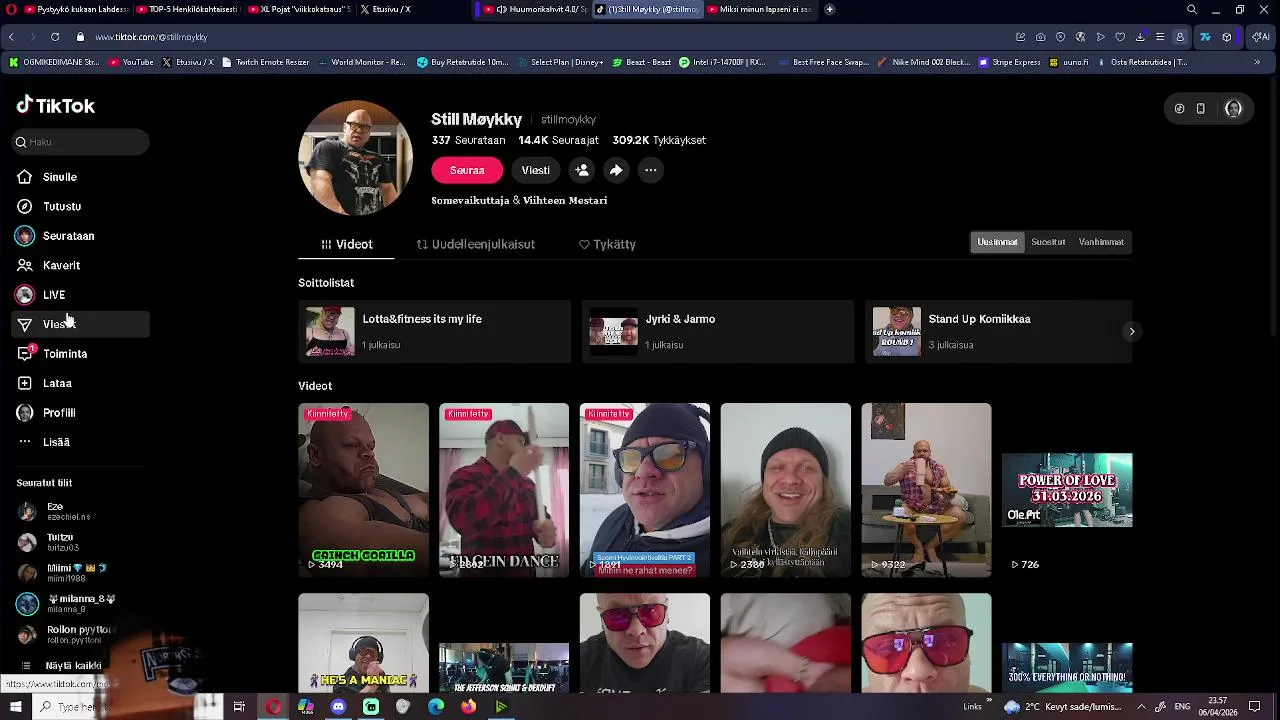This screenshot has width=1280, height=720.
Task: Click the TikTok logo
Action: (x=56, y=105)
